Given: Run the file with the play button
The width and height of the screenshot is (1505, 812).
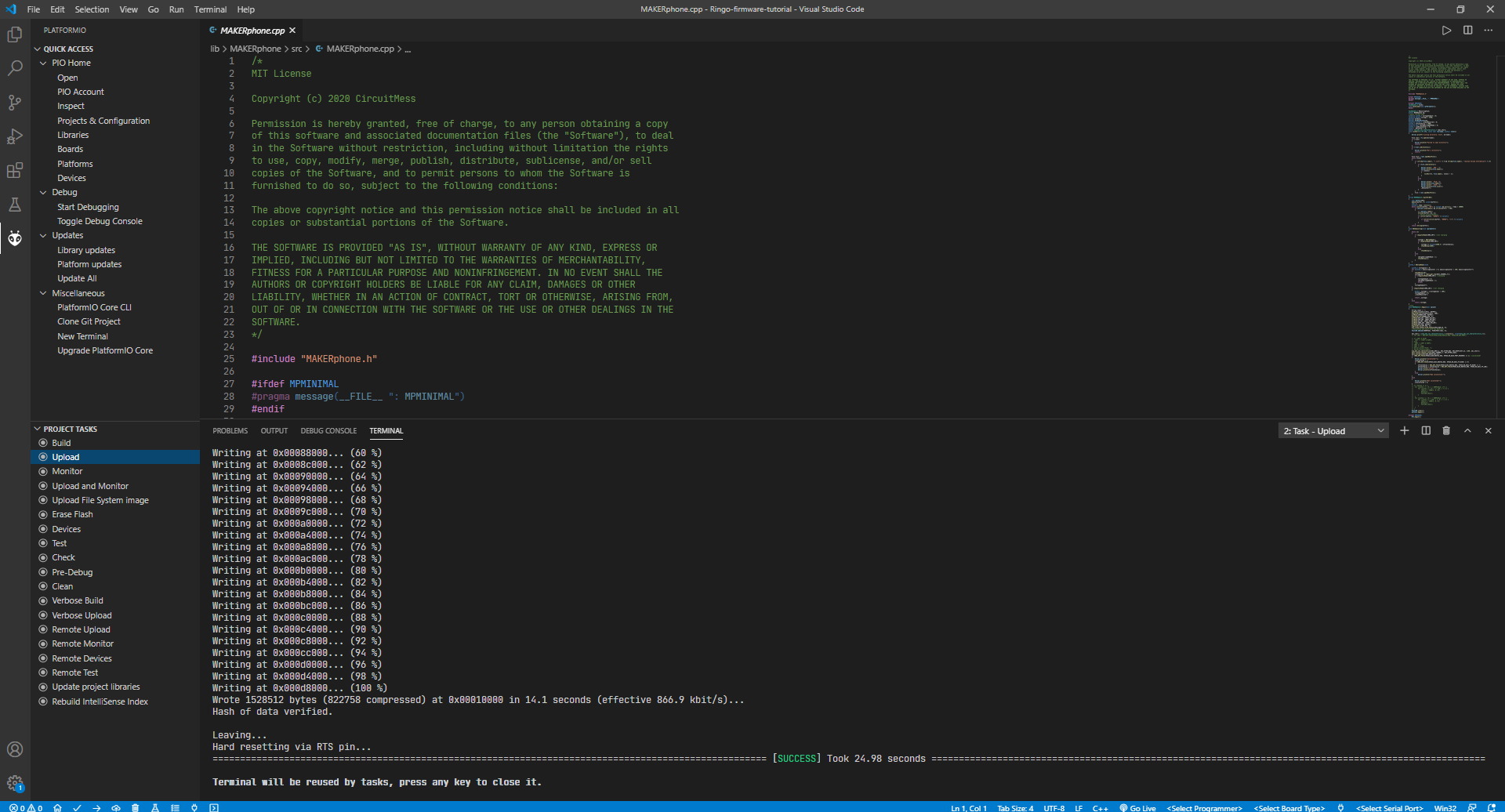Looking at the screenshot, I should pyautogui.click(x=1446, y=31).
